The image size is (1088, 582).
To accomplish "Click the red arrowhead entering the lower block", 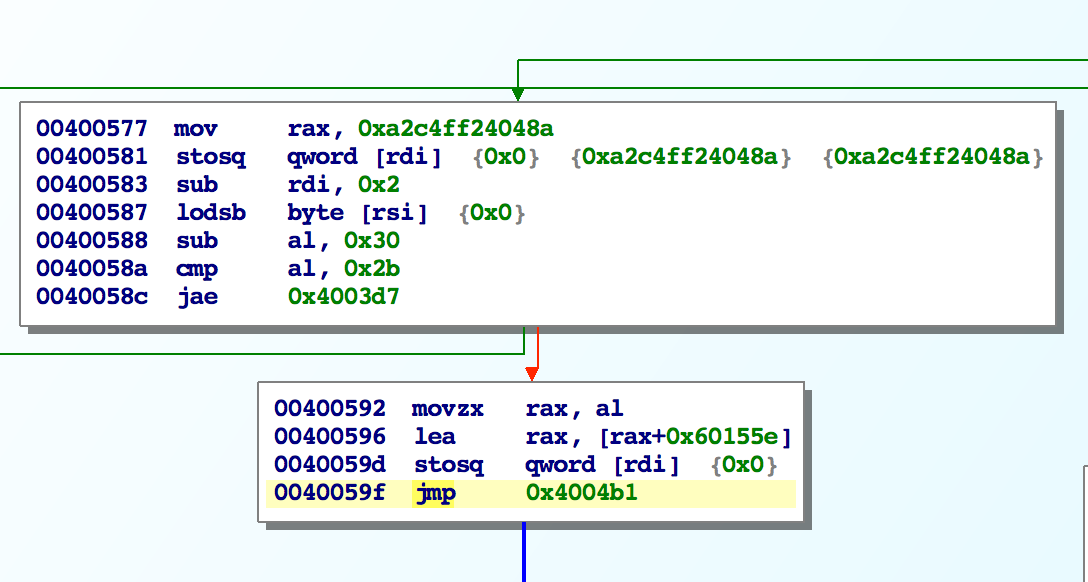I will coord(532,373).
